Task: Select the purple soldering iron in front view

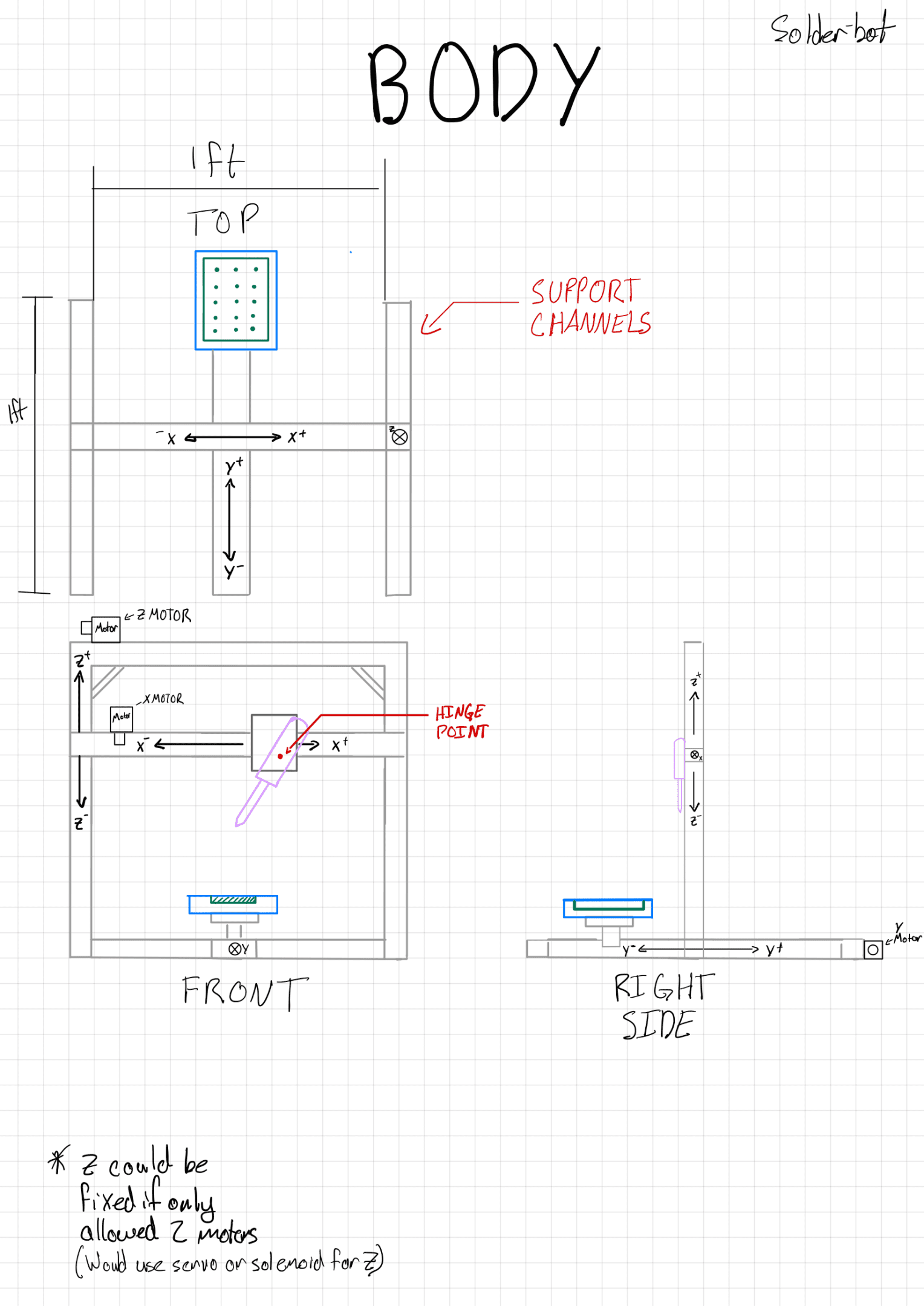Action: pyautogui.click(x=271, y=771)
